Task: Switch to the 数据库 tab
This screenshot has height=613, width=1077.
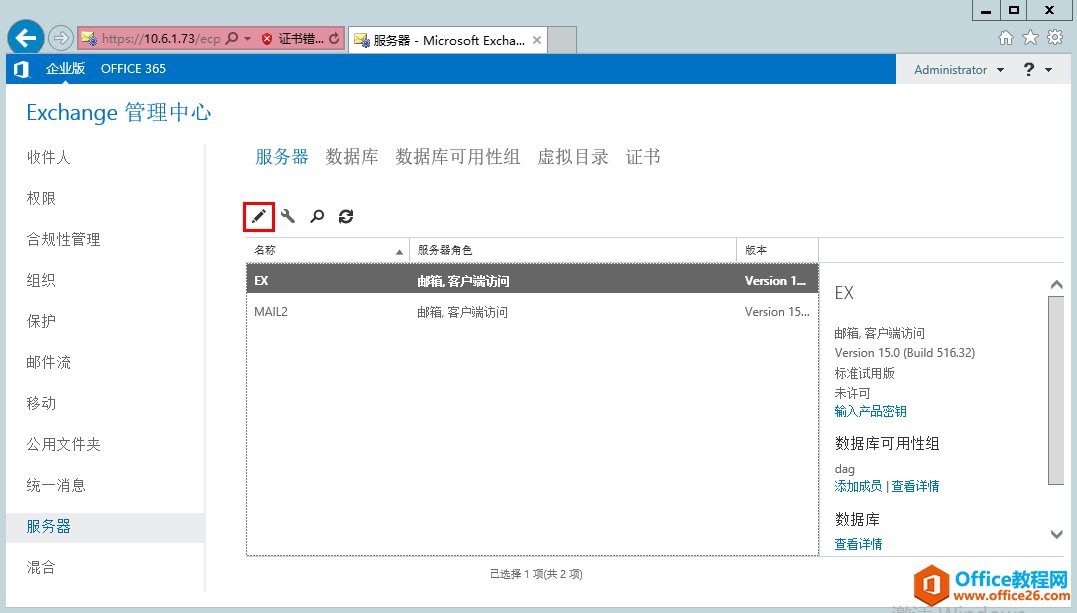Action: [x=352, y=156]
